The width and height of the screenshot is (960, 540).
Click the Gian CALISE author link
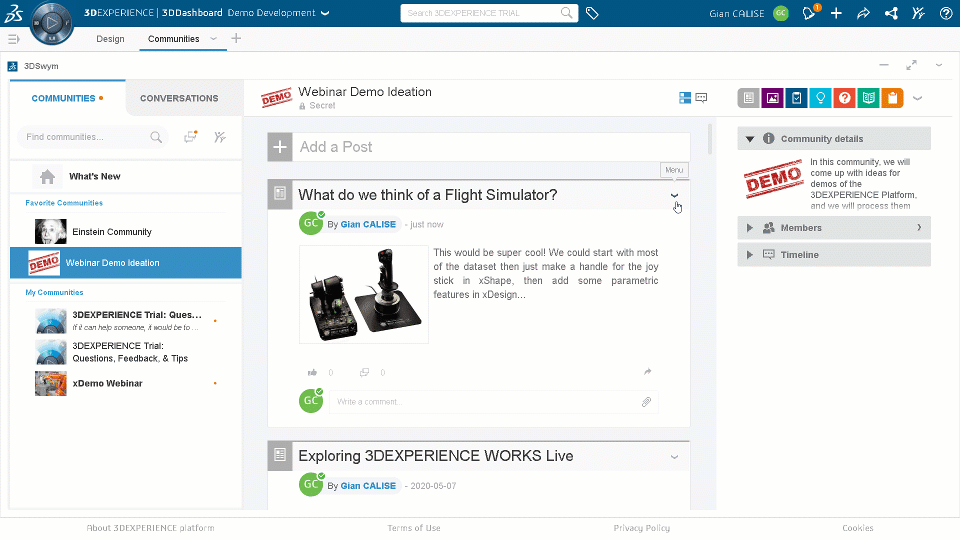click(368, 225)
